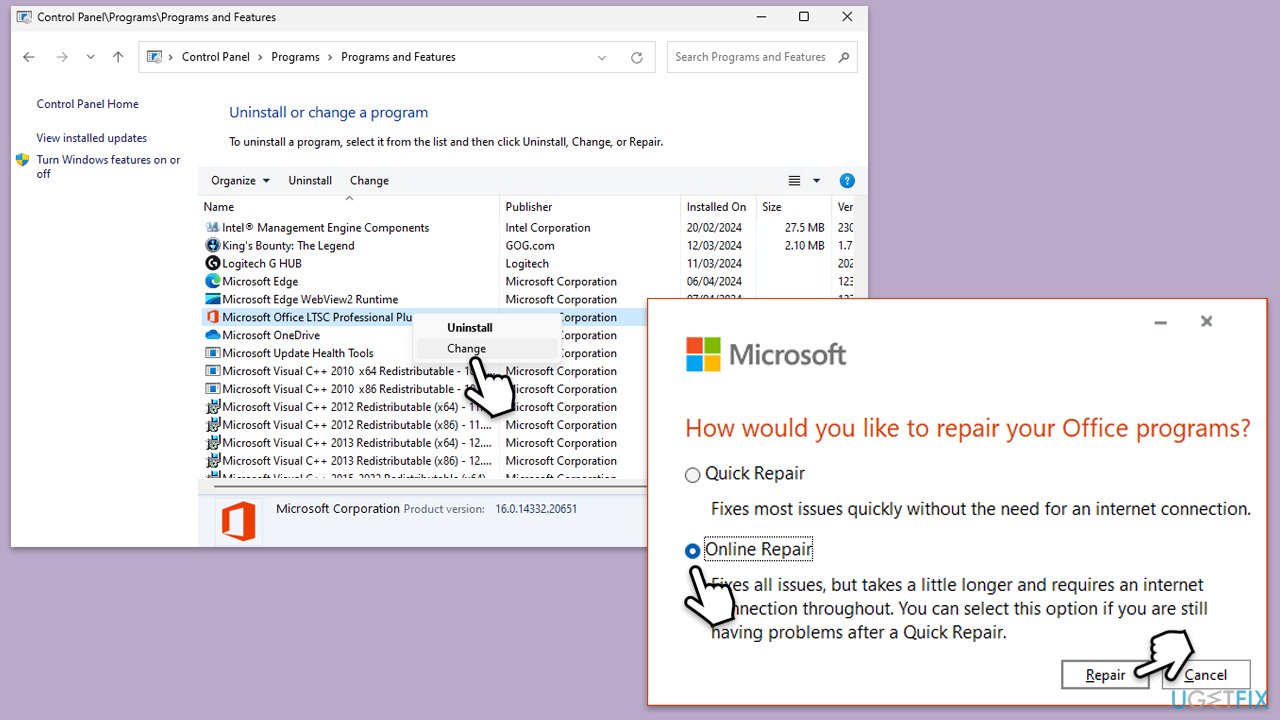
Task: Click the shield icon beside Windows features
Action: click(23, 160)
